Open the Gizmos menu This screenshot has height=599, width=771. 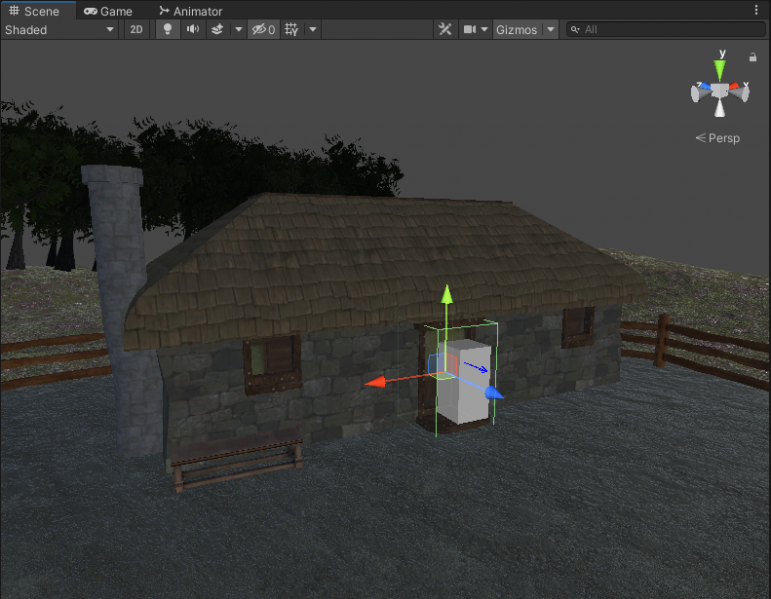pos(516,29)
